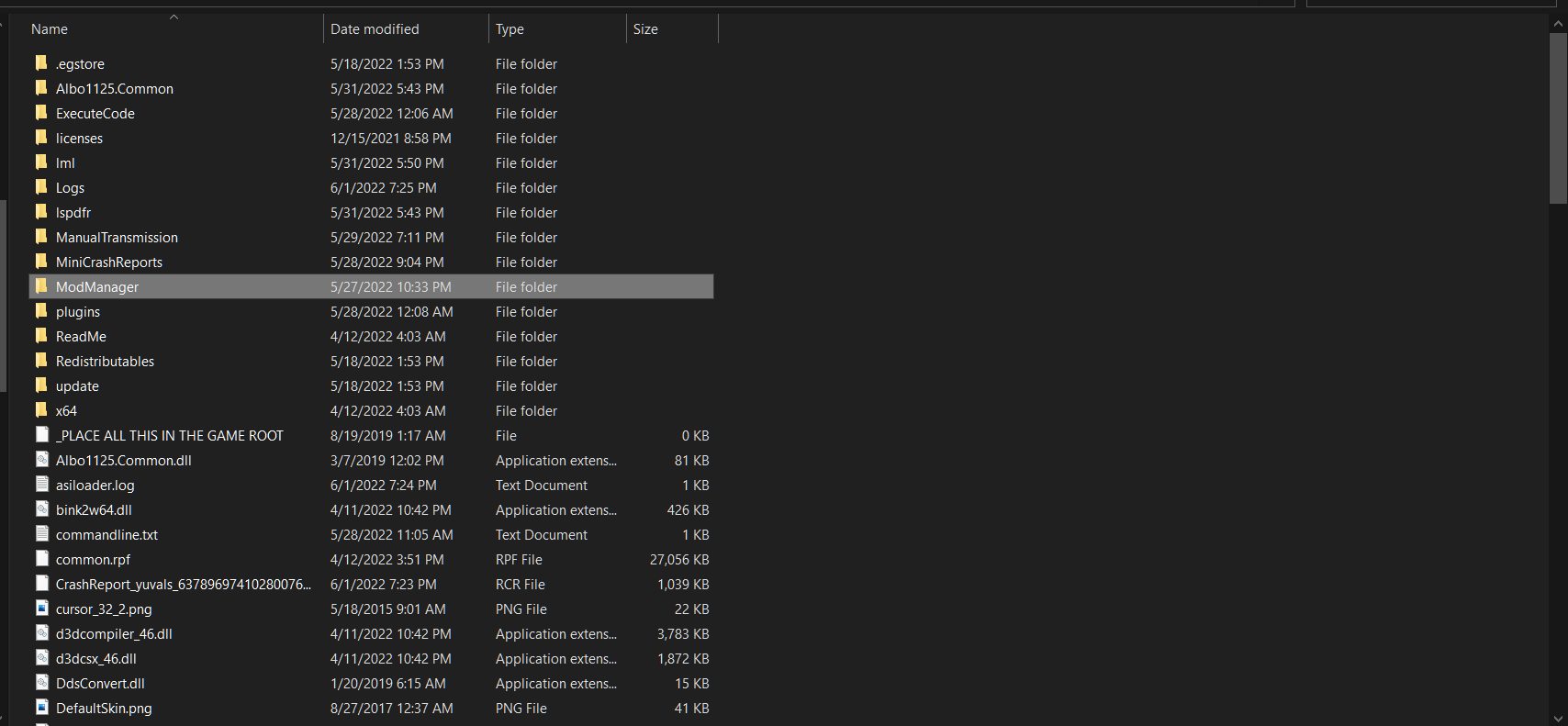Viewport: 1568px width, 726px height.
Task: Click the commandline.txt document icon
Action: [x=41, y=534]
